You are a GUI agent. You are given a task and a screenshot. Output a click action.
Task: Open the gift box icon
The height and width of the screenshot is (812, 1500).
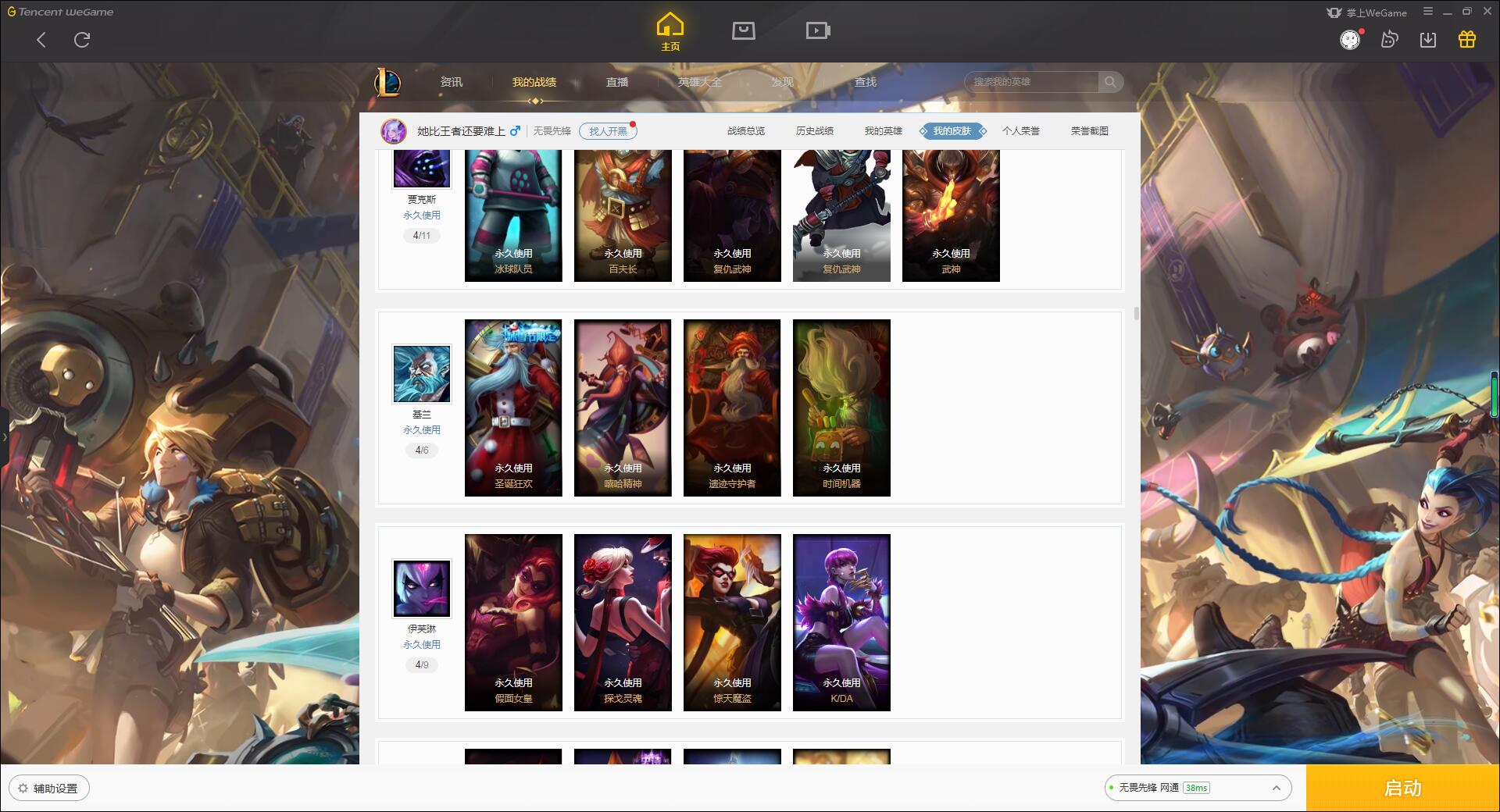[1467, 39]
